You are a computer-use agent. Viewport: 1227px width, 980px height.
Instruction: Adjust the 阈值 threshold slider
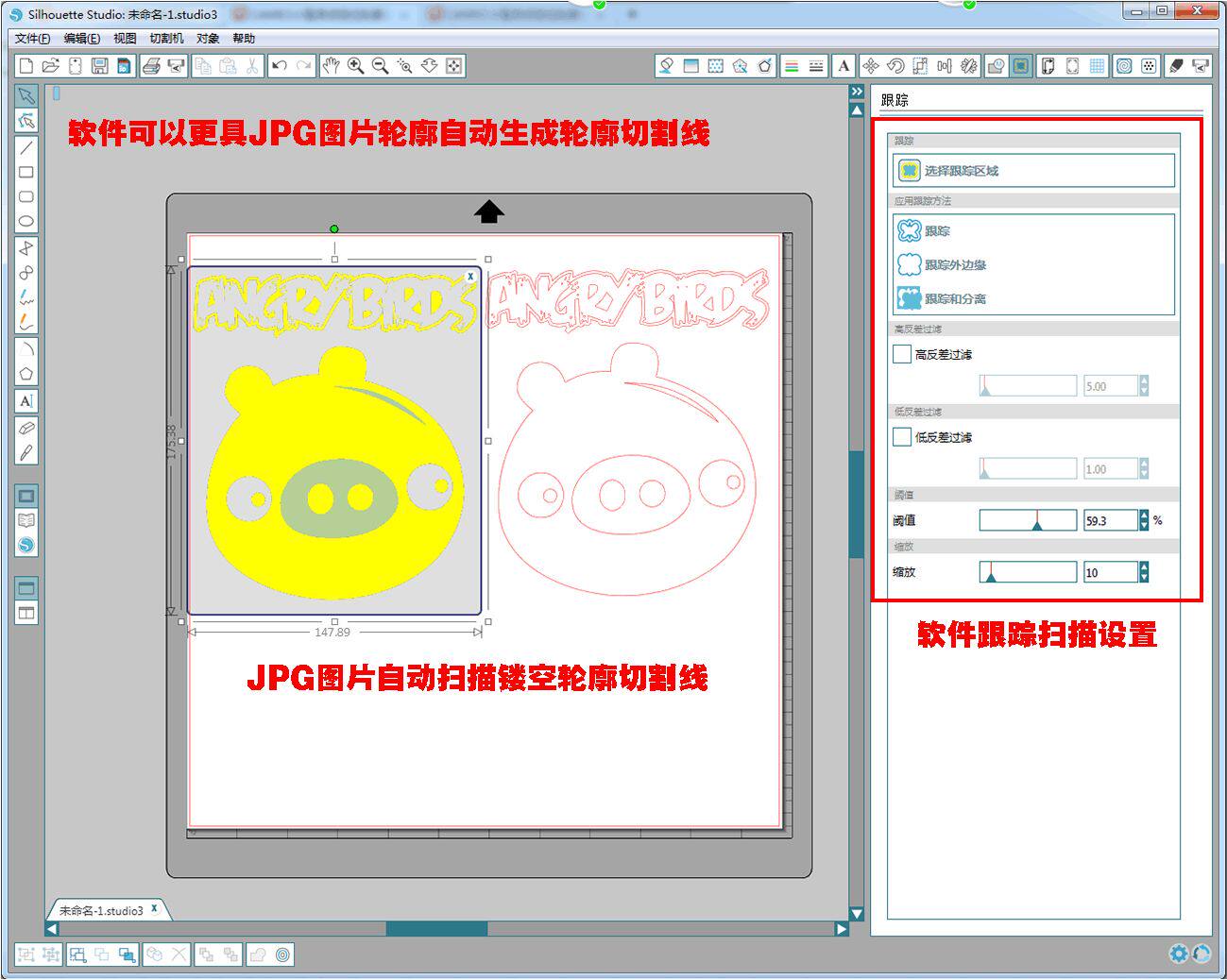coord(1028,520)
